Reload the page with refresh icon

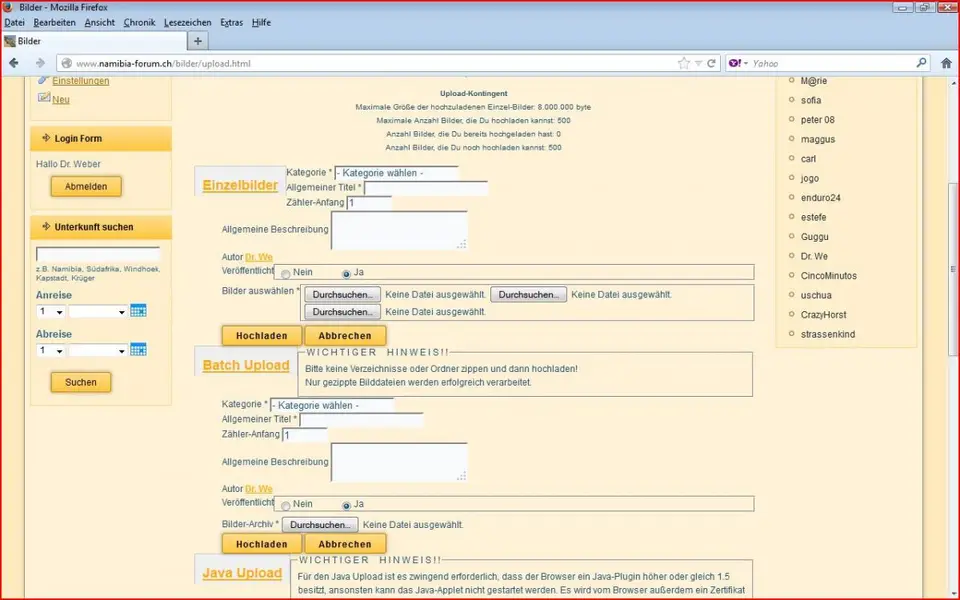711,63
